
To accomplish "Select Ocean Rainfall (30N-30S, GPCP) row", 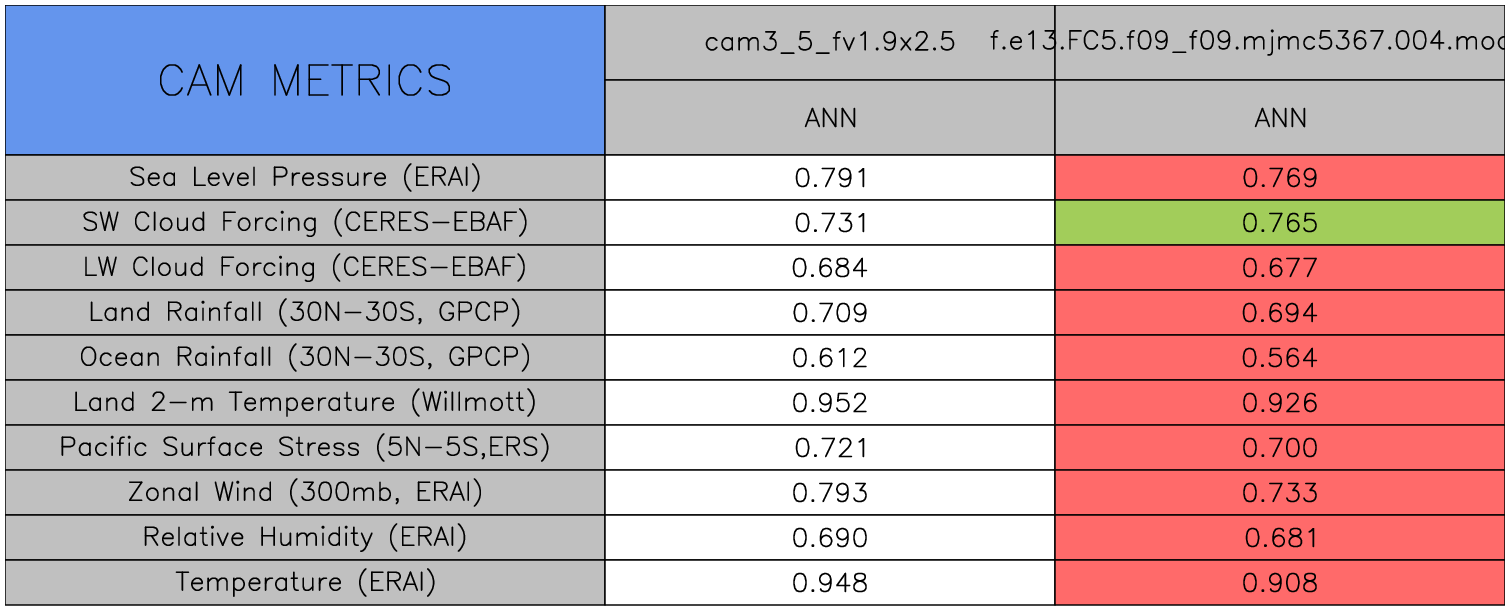I will [305, 358].
